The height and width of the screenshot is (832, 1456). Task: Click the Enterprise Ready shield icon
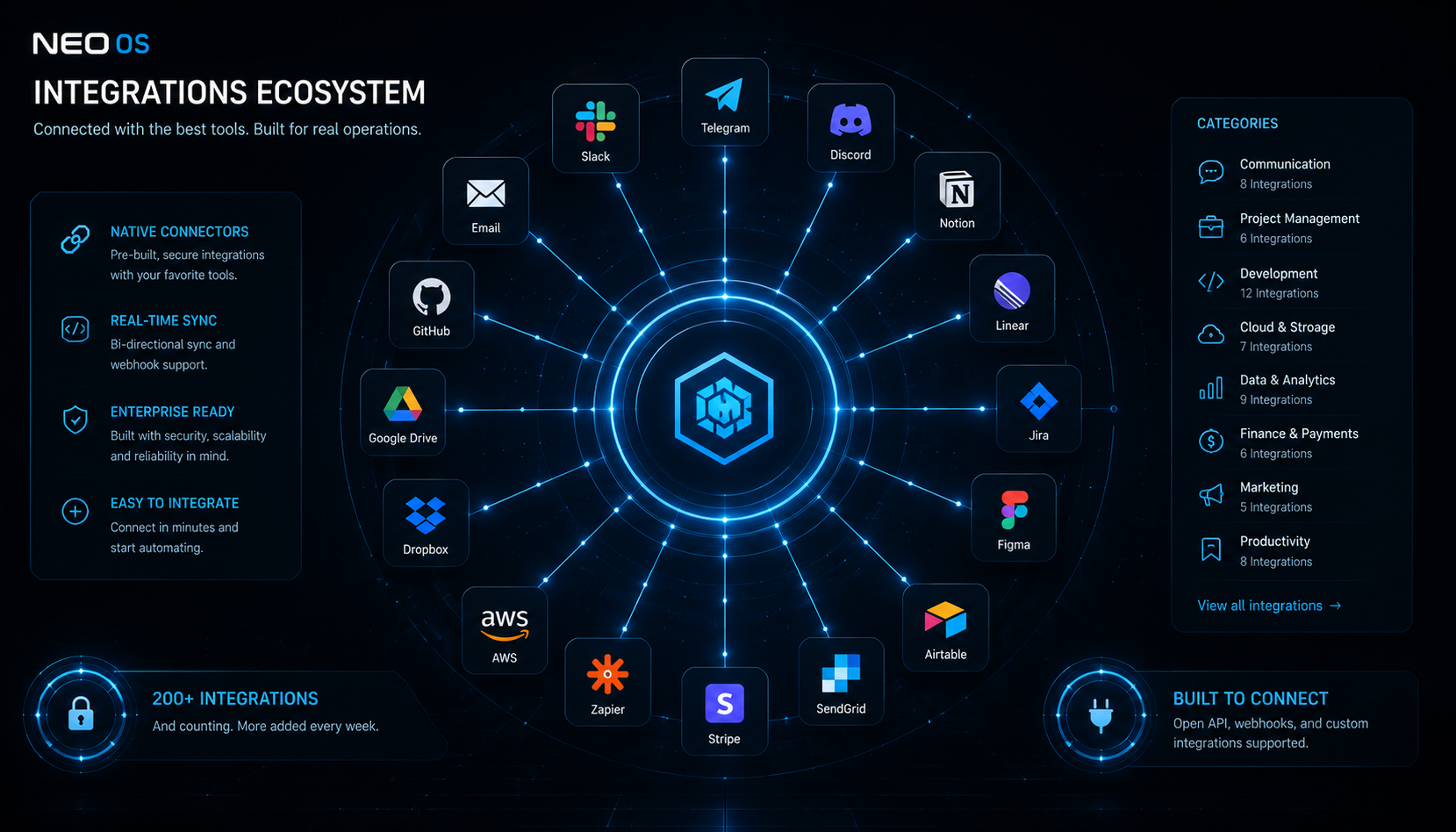(x=75, y=420)
